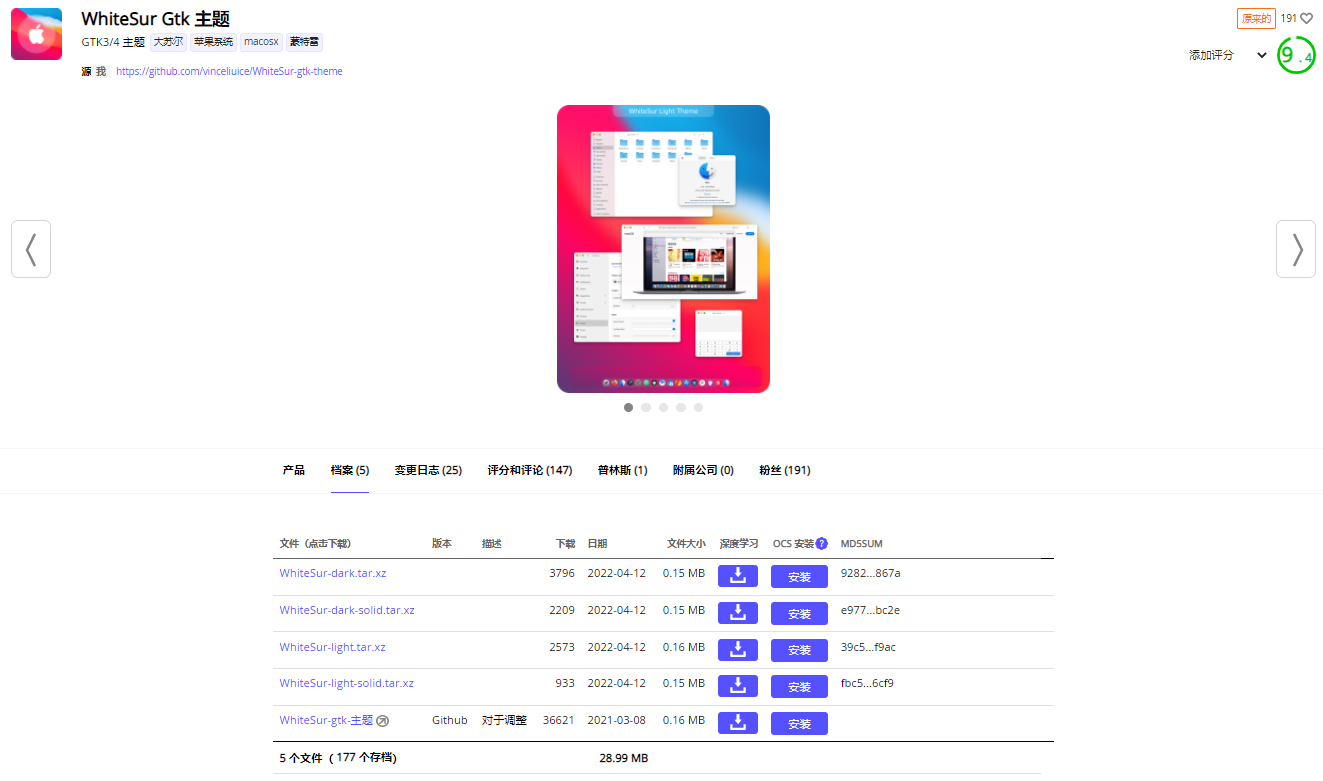Switch to the 变更日志 (25) tab
Image resolution: width=1323 pixels, height=781 pixels.
(x=428, y=470)
